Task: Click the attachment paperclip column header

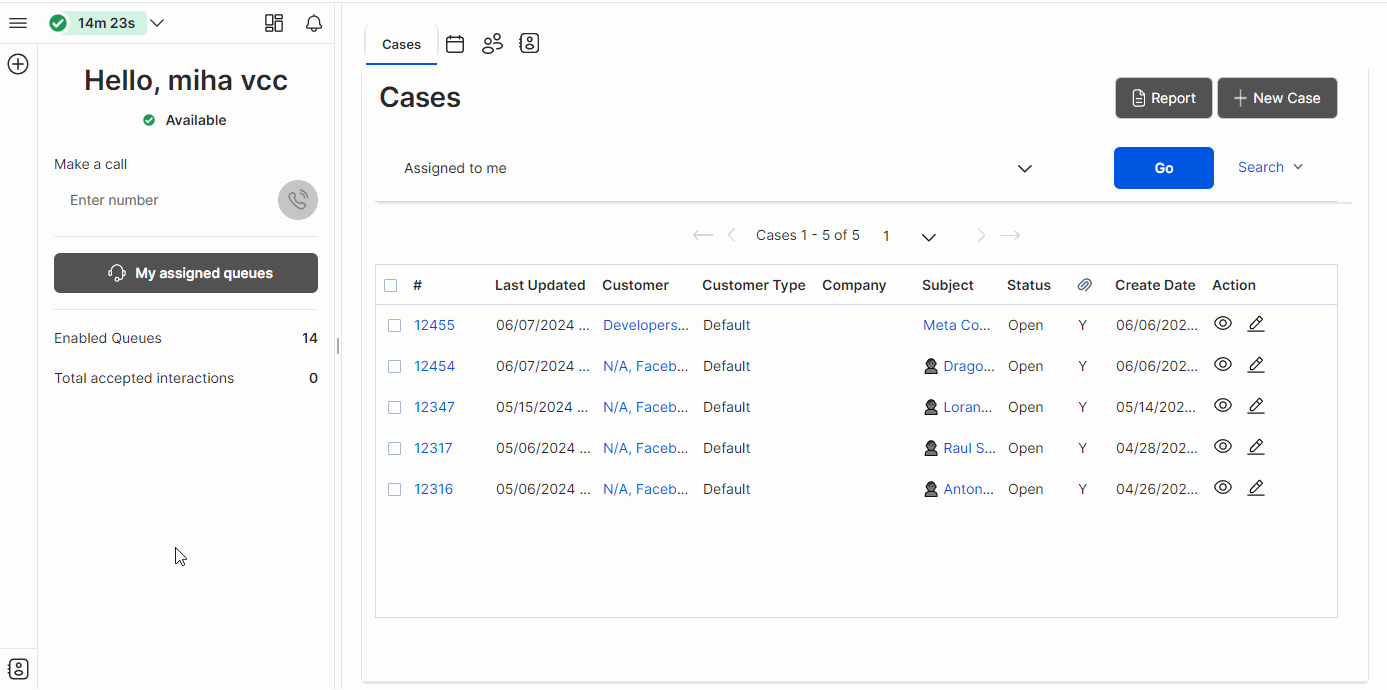Action: 1084,285
